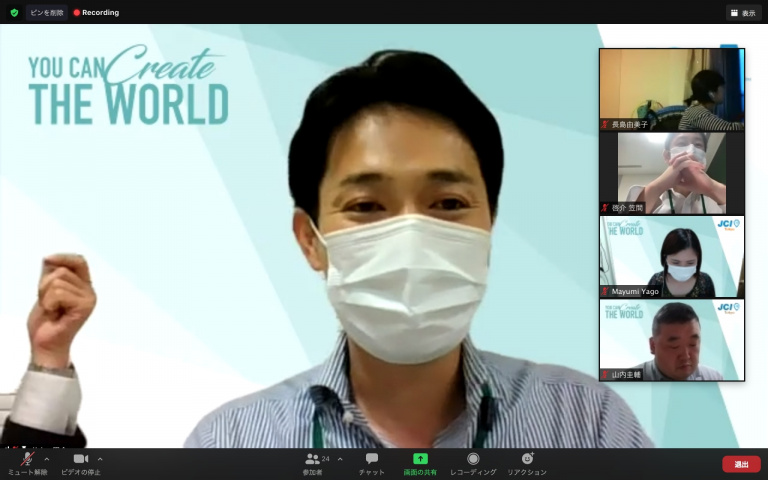
Task: Stop video with the camera icon
Action: click(x=80, y=459)
